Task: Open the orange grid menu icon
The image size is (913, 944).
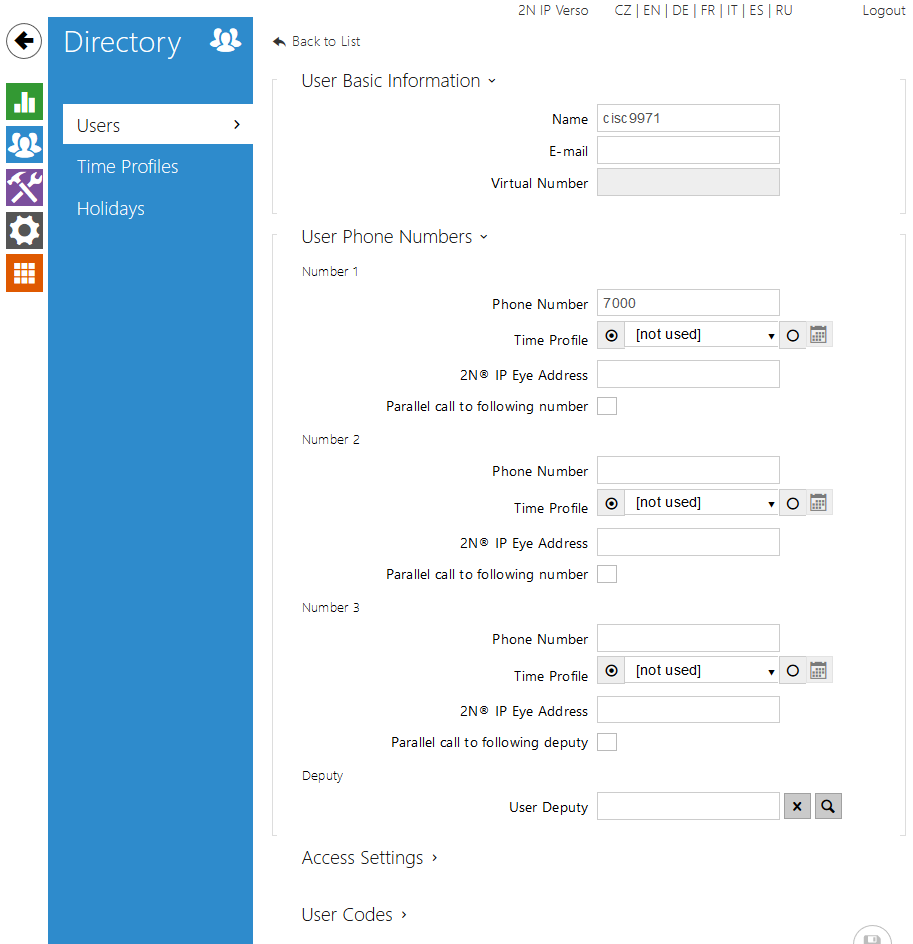Action: (x=24, y=273)
